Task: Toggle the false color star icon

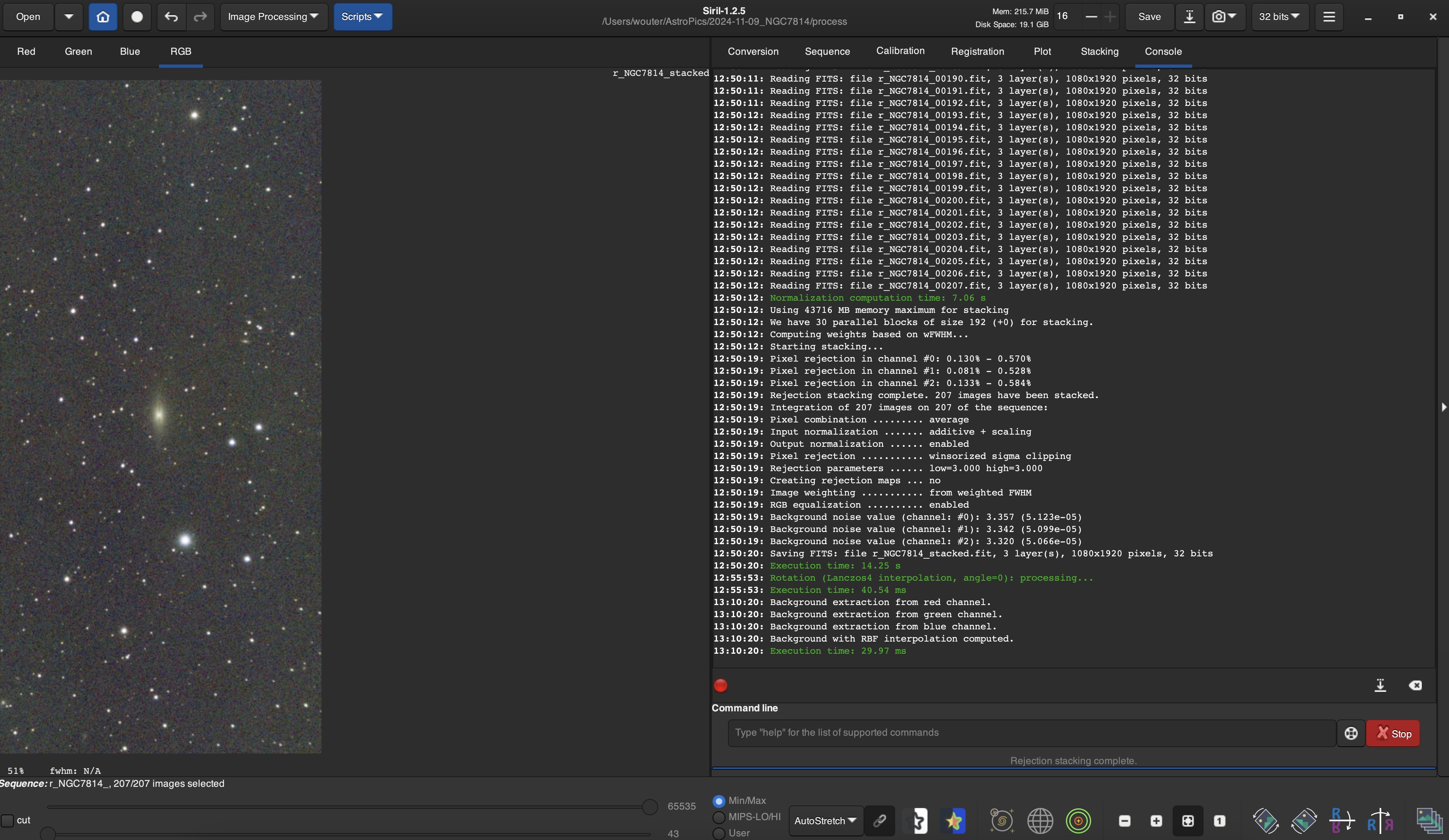Action: click(954, 821)
